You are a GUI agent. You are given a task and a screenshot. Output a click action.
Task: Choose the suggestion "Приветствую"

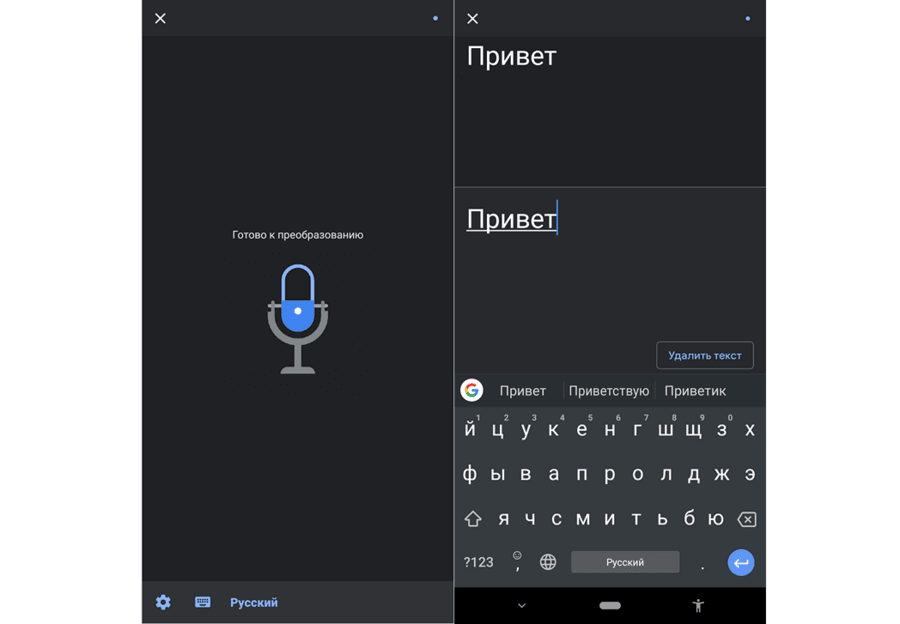pyautogui.click(x=609, y=391)
